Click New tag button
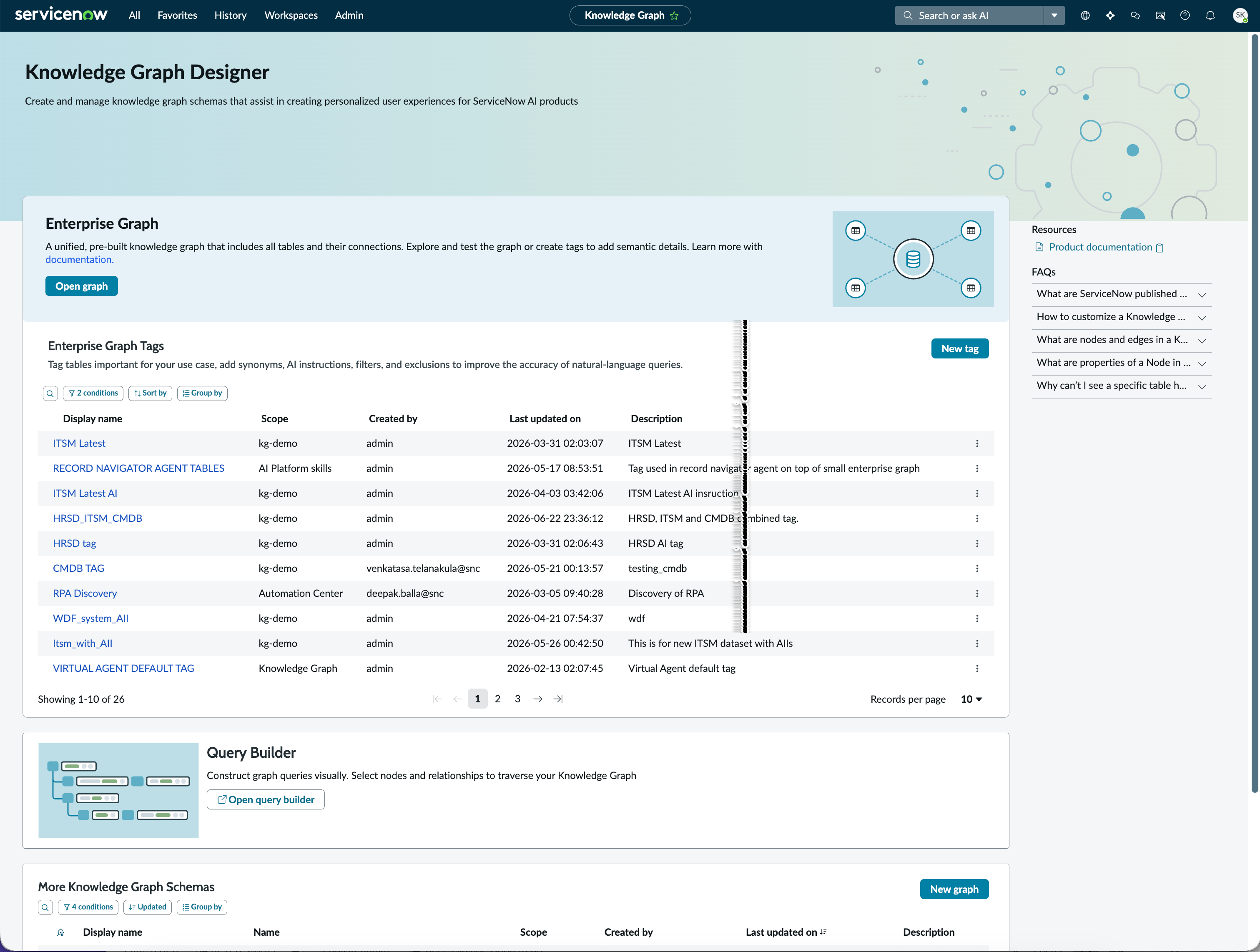 click(960, 349)
